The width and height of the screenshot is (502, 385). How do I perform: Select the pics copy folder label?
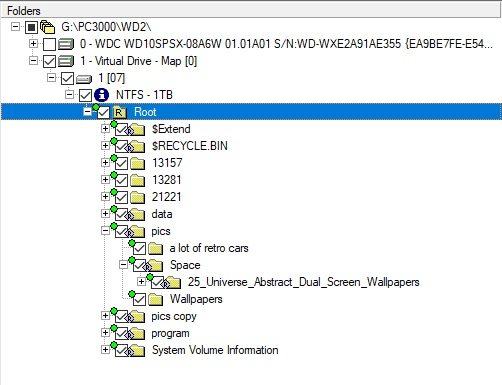(x=174, y=316)
